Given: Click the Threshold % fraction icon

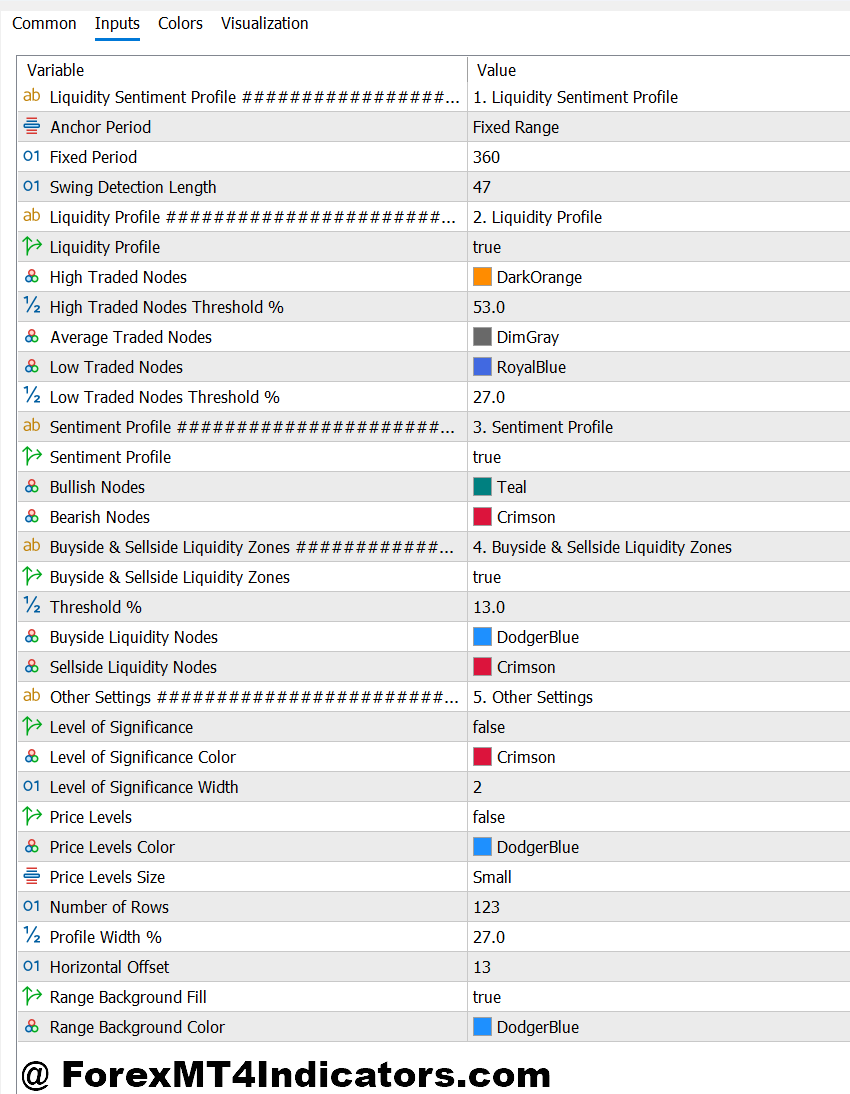Looking at the screenshot, I should (32, 606).
